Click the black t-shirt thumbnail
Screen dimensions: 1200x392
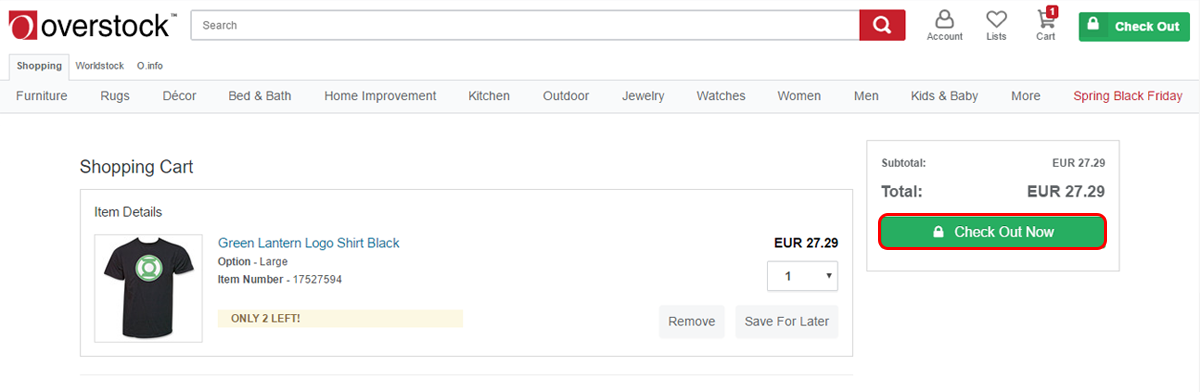point(148,288)
